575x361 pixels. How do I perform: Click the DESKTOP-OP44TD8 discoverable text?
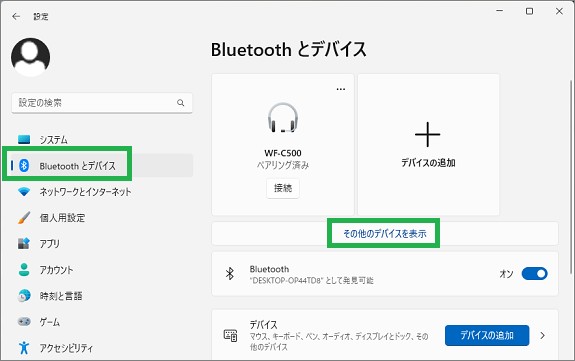[311, 281]
